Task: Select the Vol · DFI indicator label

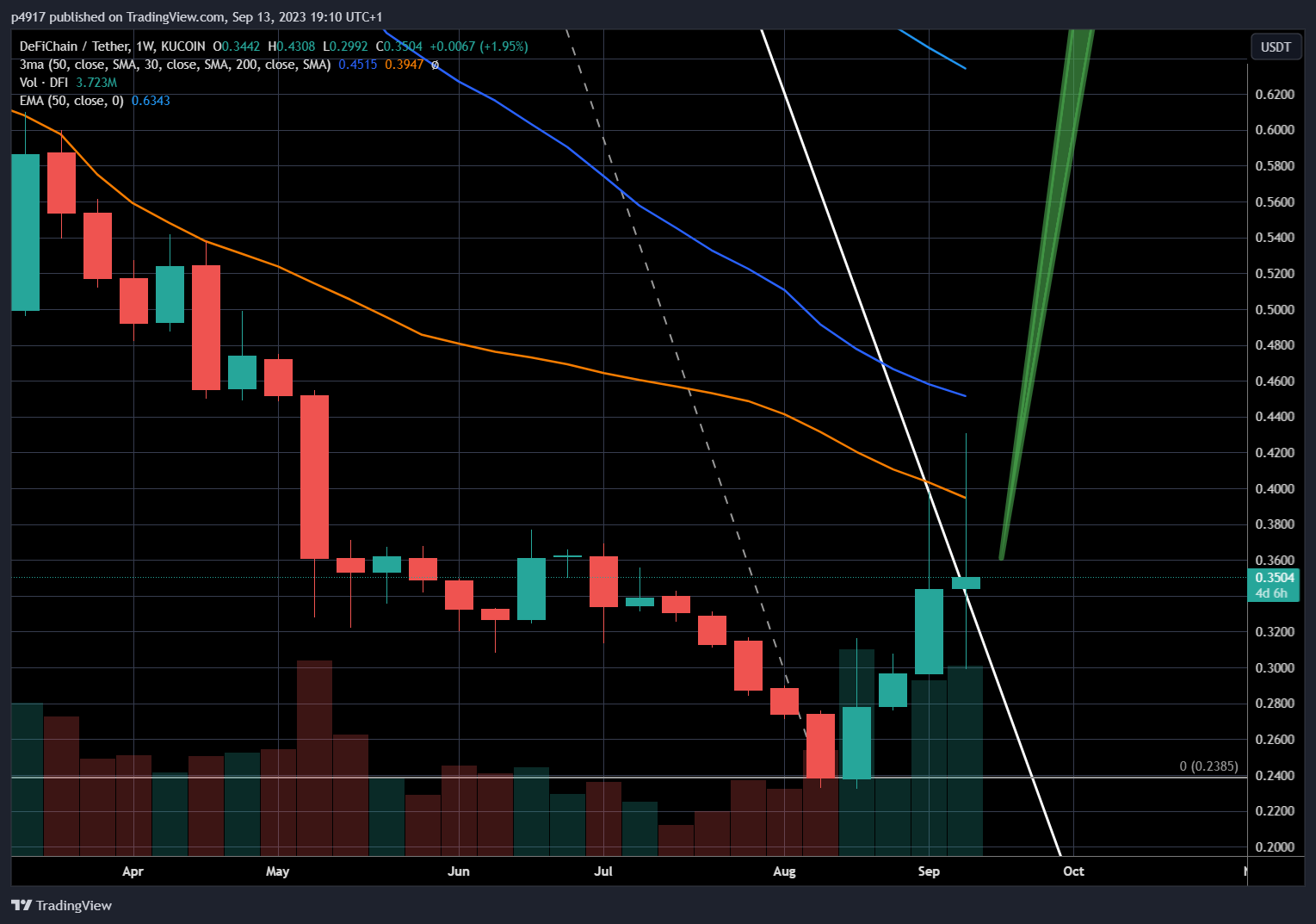Action: tap(44, 83)
